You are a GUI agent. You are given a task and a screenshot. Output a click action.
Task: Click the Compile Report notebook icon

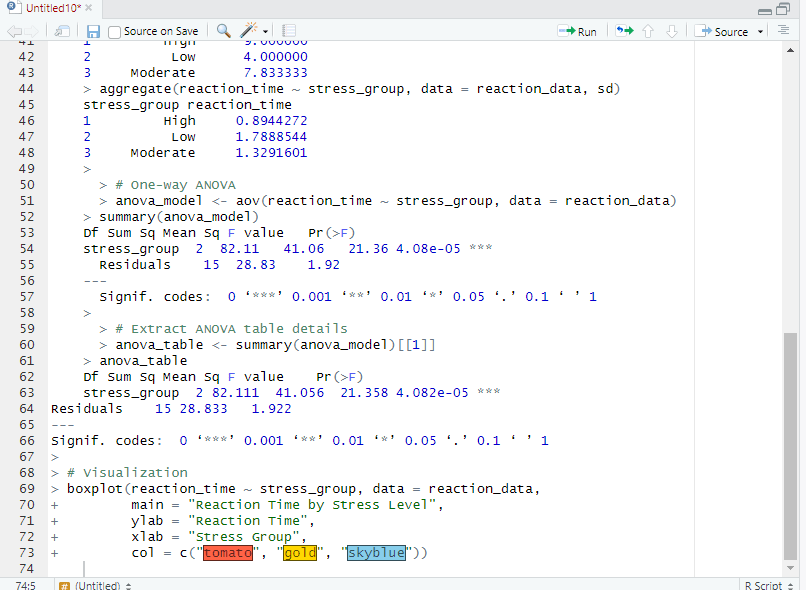[291, 31]
